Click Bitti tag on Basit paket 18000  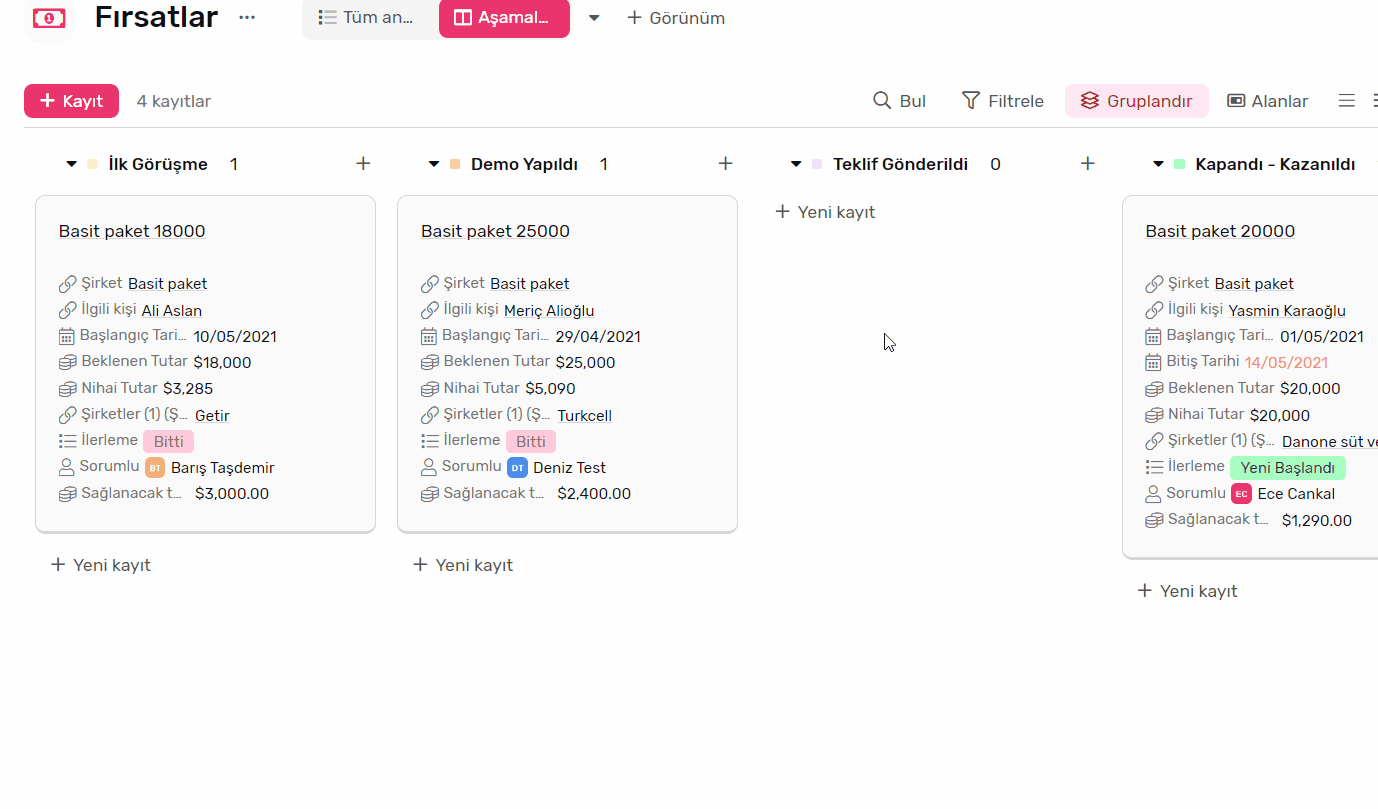pos(168,441)
